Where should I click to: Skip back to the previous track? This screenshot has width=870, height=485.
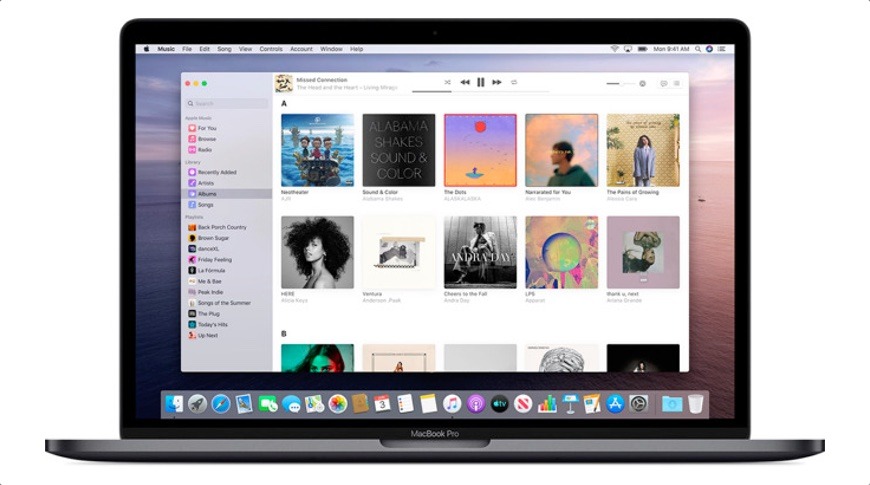pyautogui.click(x=465, y=82)
